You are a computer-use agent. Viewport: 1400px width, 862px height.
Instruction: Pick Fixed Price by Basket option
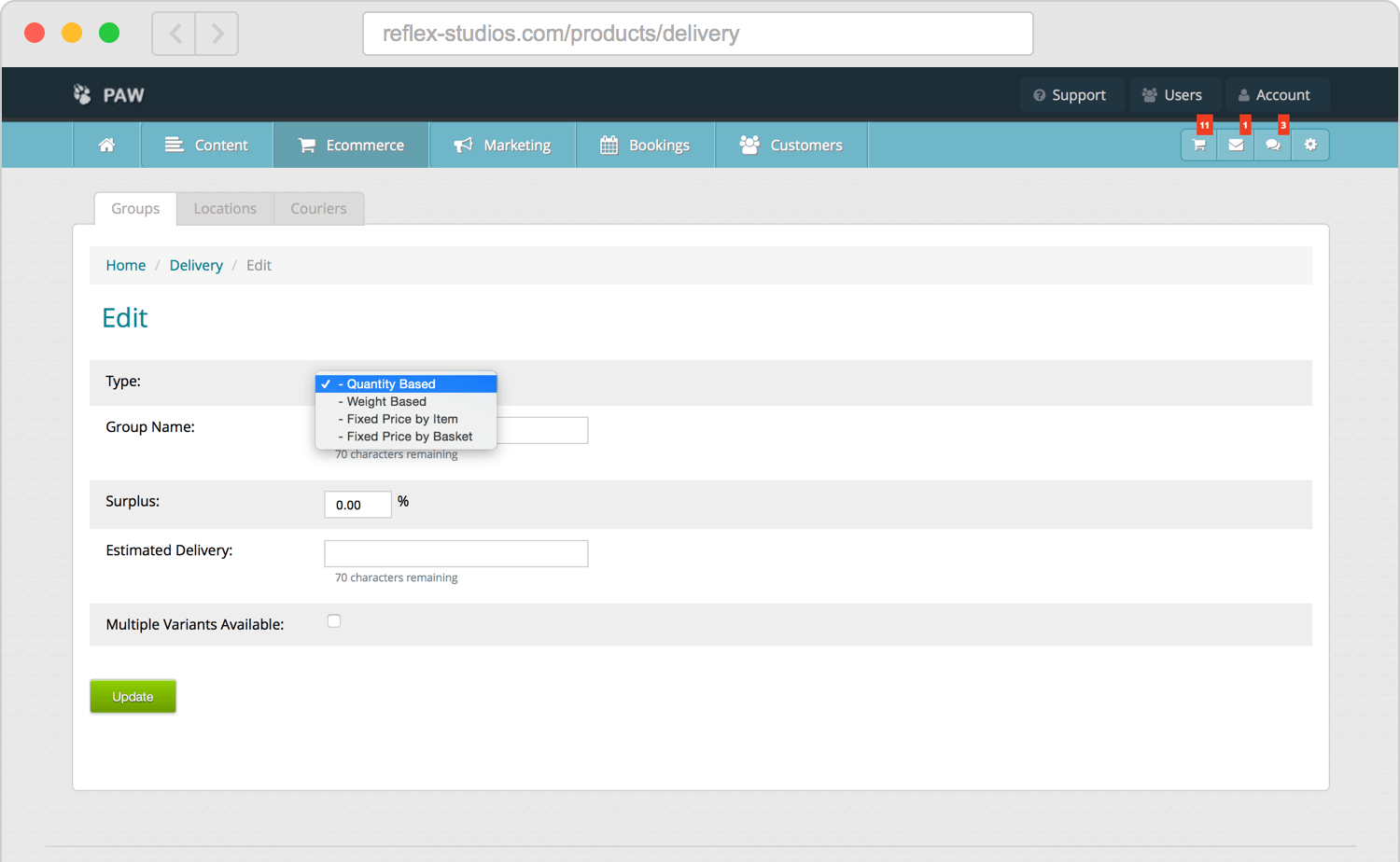pyautogui.click(x=409, y=437)
